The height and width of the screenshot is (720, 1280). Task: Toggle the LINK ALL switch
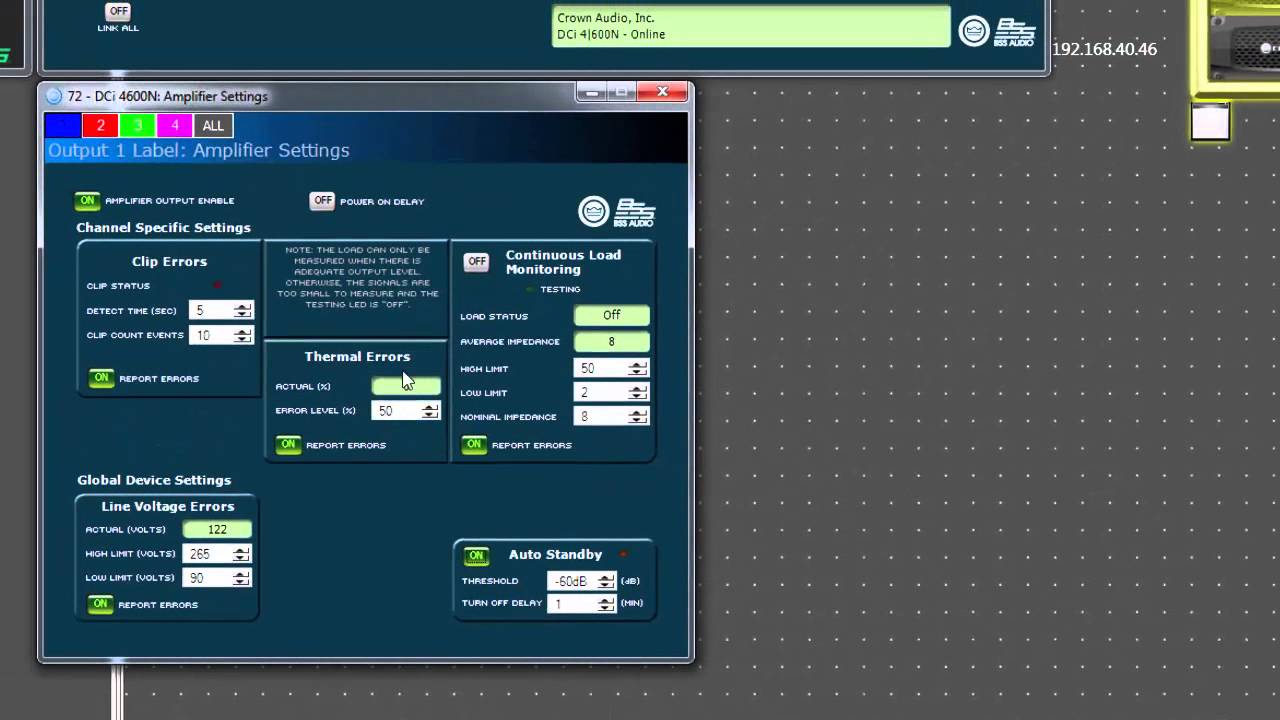tap(118, 11)
